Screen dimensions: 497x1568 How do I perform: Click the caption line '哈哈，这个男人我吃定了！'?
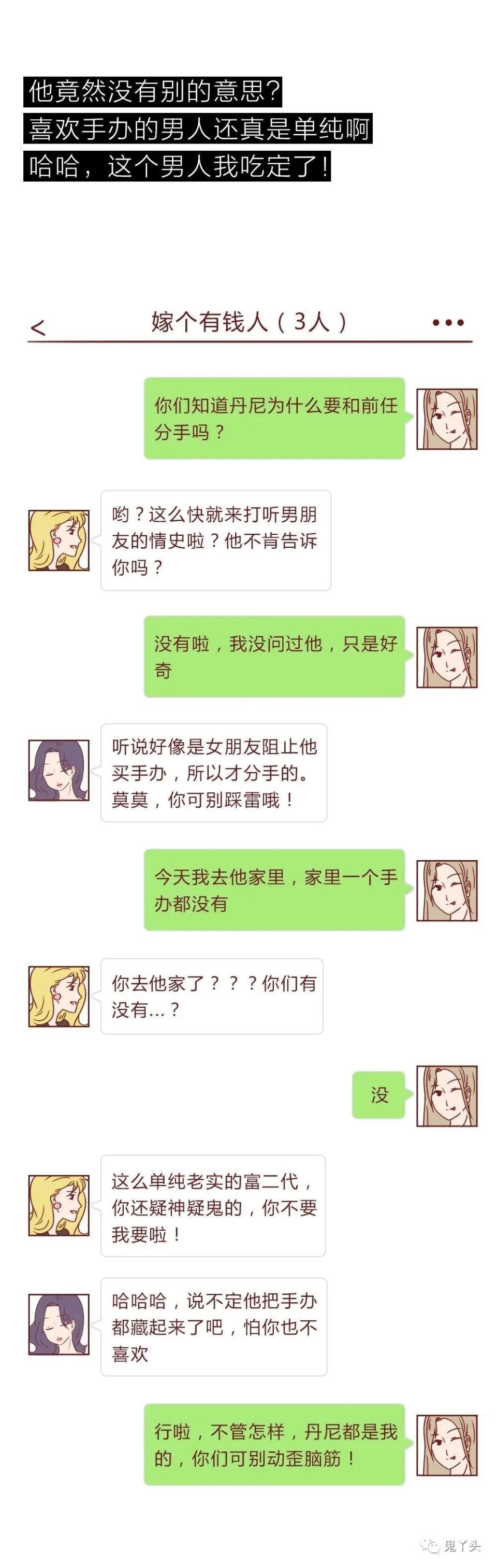(x=177, y=167)
